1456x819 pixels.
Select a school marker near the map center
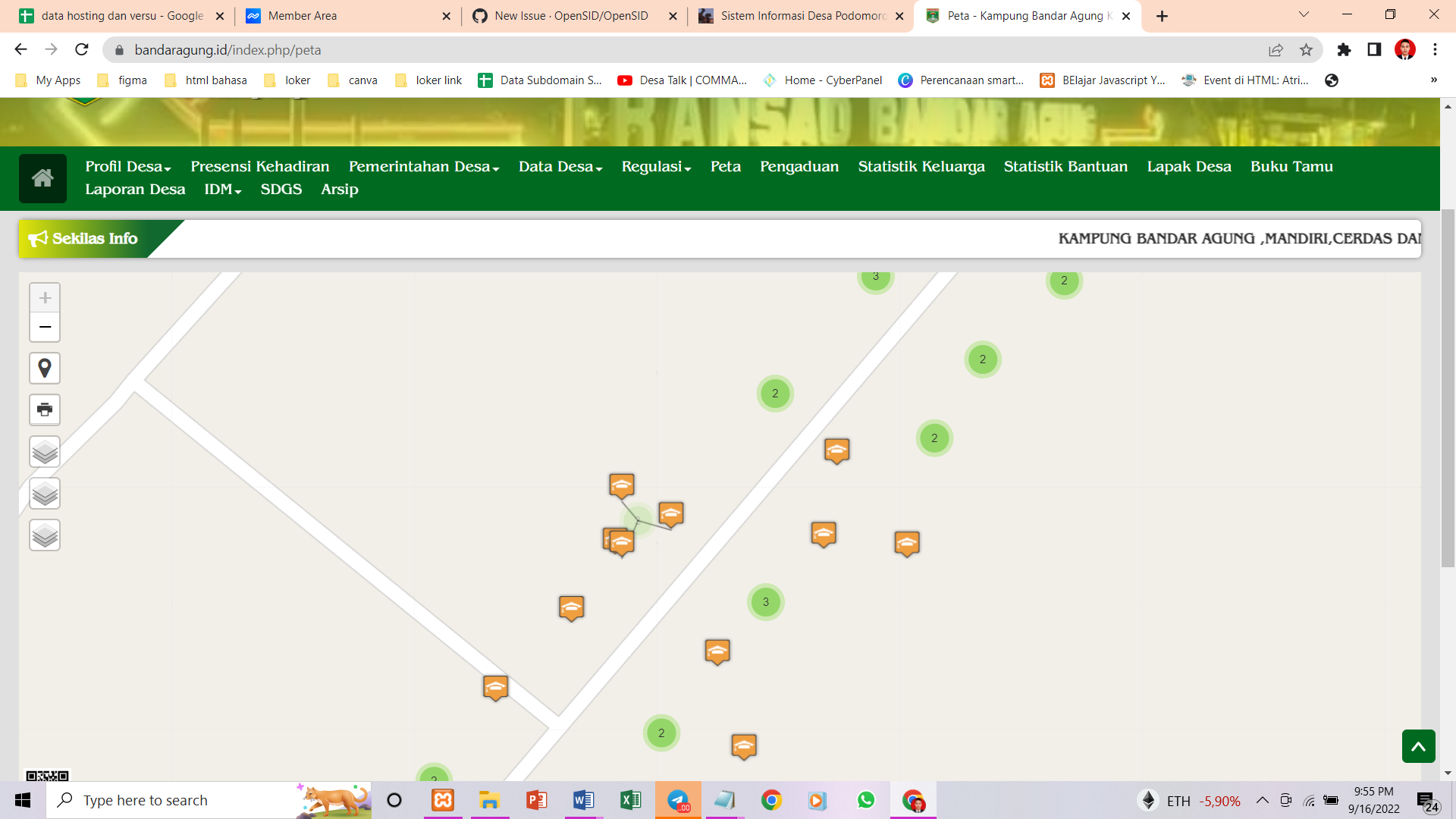click(x=670, y=515)
